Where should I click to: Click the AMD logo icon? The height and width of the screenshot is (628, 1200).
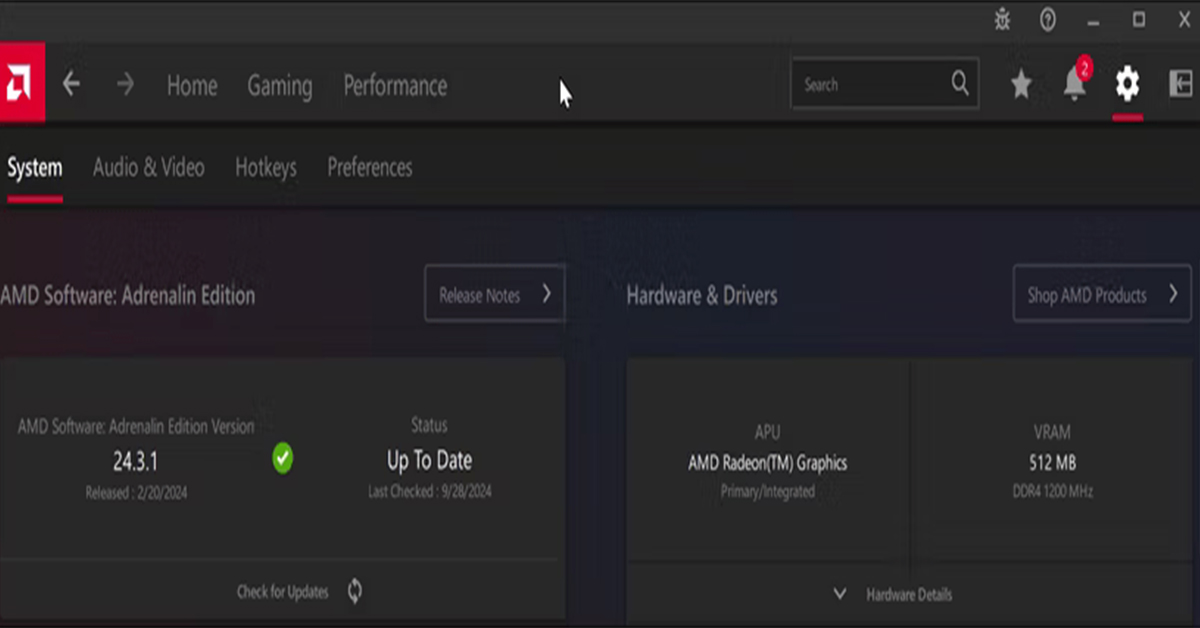pyautogui.click(x=21, y=83)
